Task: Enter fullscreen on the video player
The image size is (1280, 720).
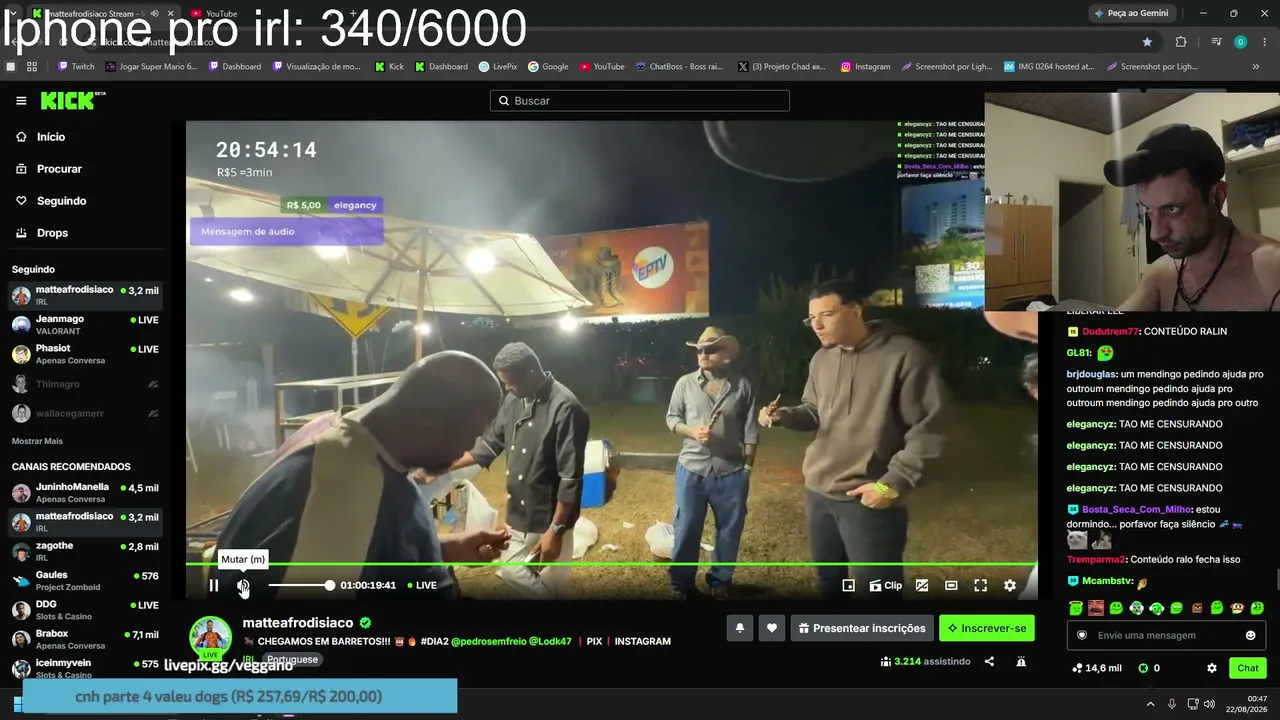Action: pyautogui.click(x=980, y=585)
